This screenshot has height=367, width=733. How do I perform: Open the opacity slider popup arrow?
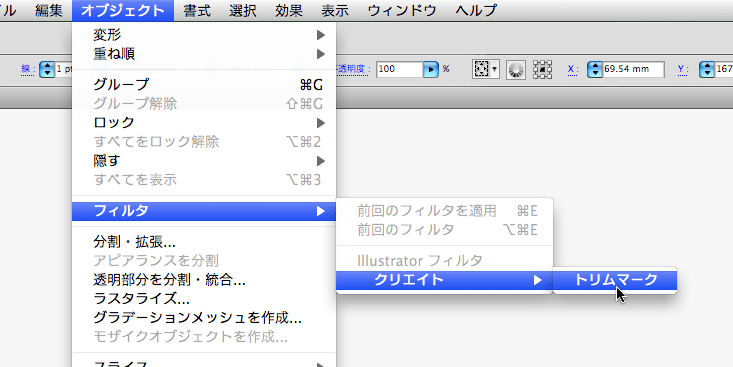tap(431, 69)
